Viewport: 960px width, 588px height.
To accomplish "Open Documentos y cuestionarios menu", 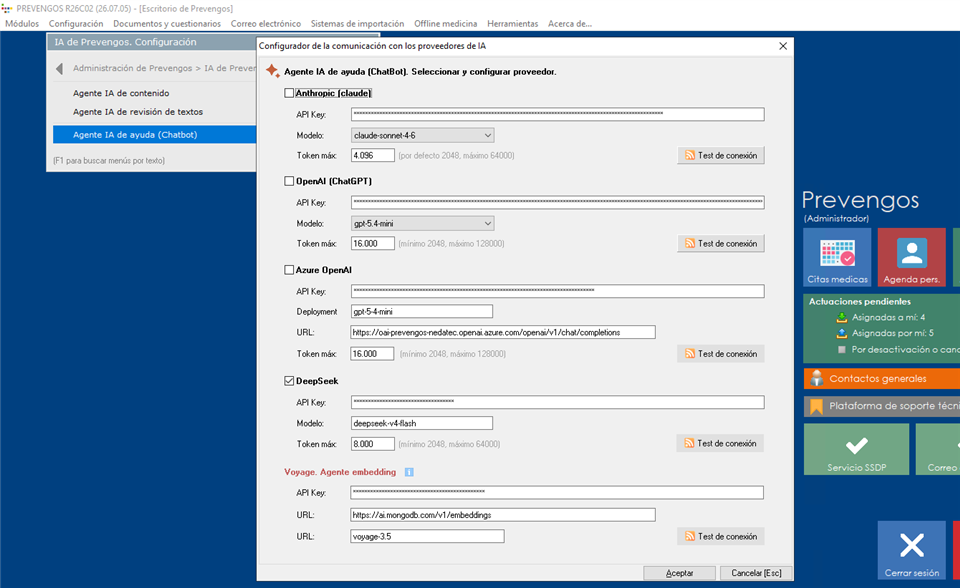I will pos(167,24).
